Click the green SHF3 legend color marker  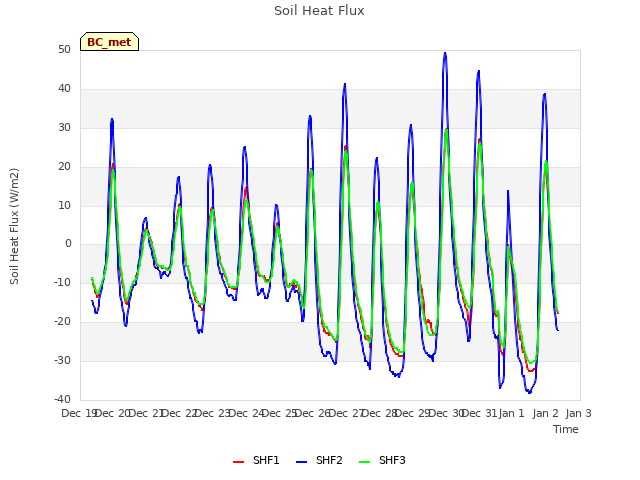(x=364, y=462)
